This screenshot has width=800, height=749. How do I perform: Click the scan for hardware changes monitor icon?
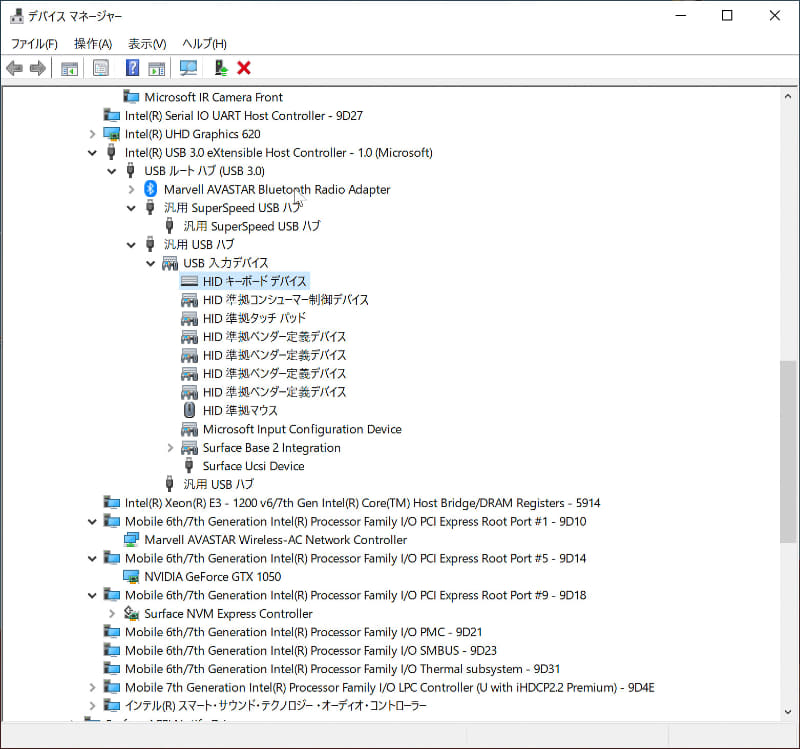click(188, 68)
